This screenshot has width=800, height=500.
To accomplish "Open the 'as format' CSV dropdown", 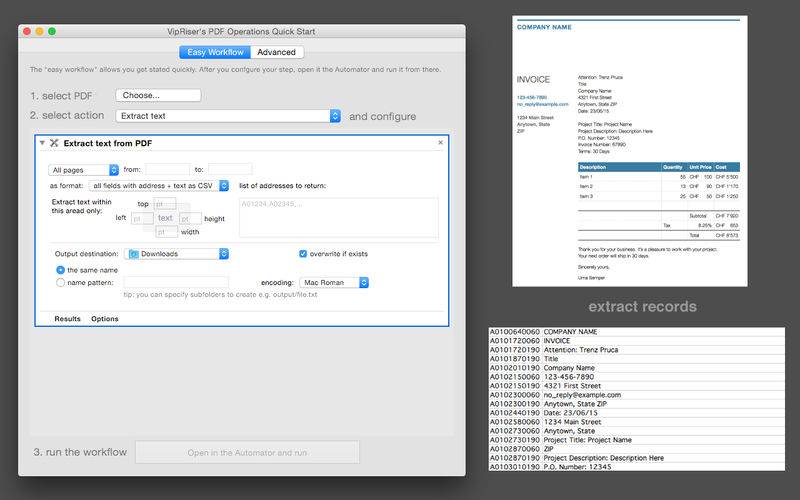I will [159, 186].
